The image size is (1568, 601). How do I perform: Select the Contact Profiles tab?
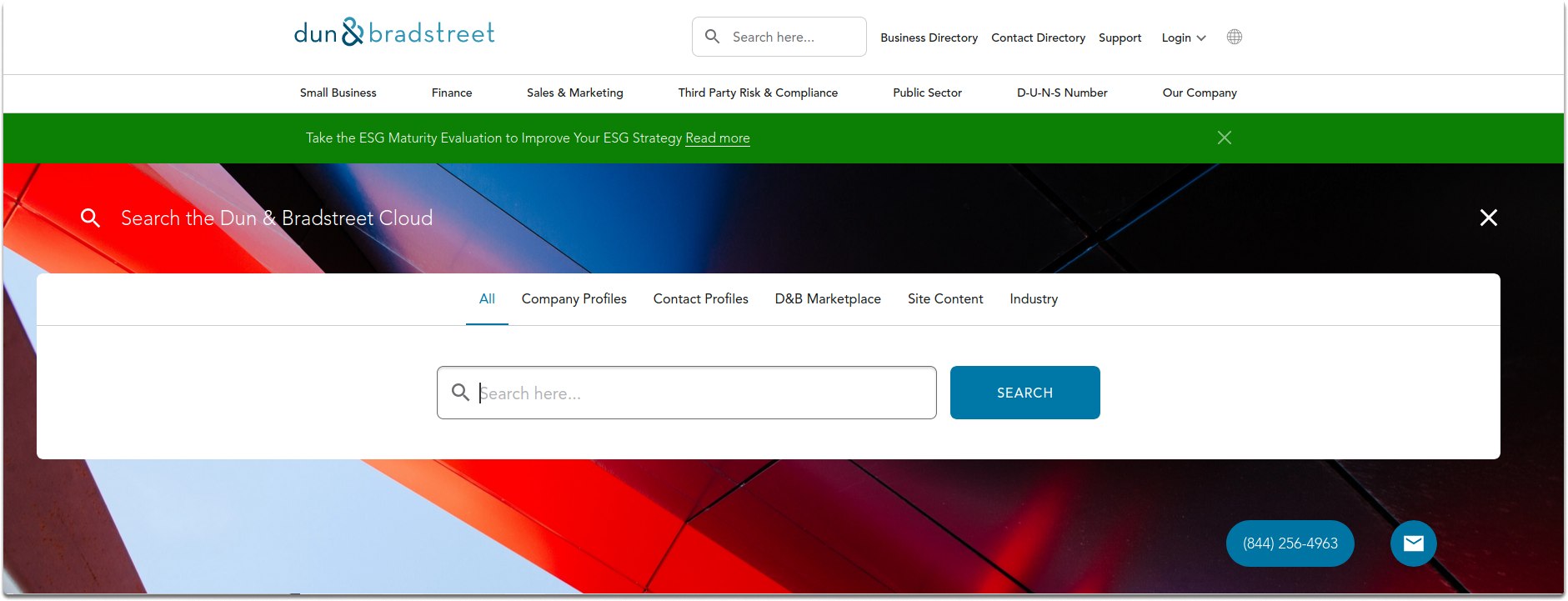click(x=701, y=298)
